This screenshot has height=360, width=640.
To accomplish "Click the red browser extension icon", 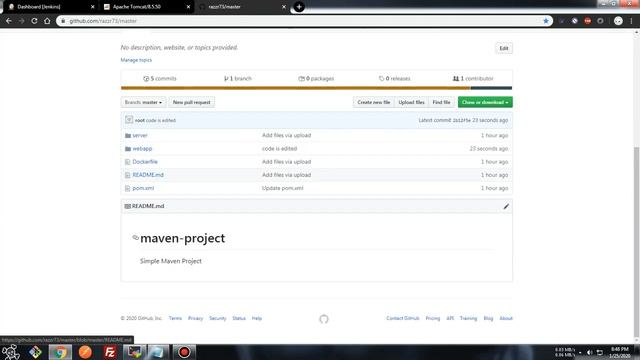I will click(587, 21).
